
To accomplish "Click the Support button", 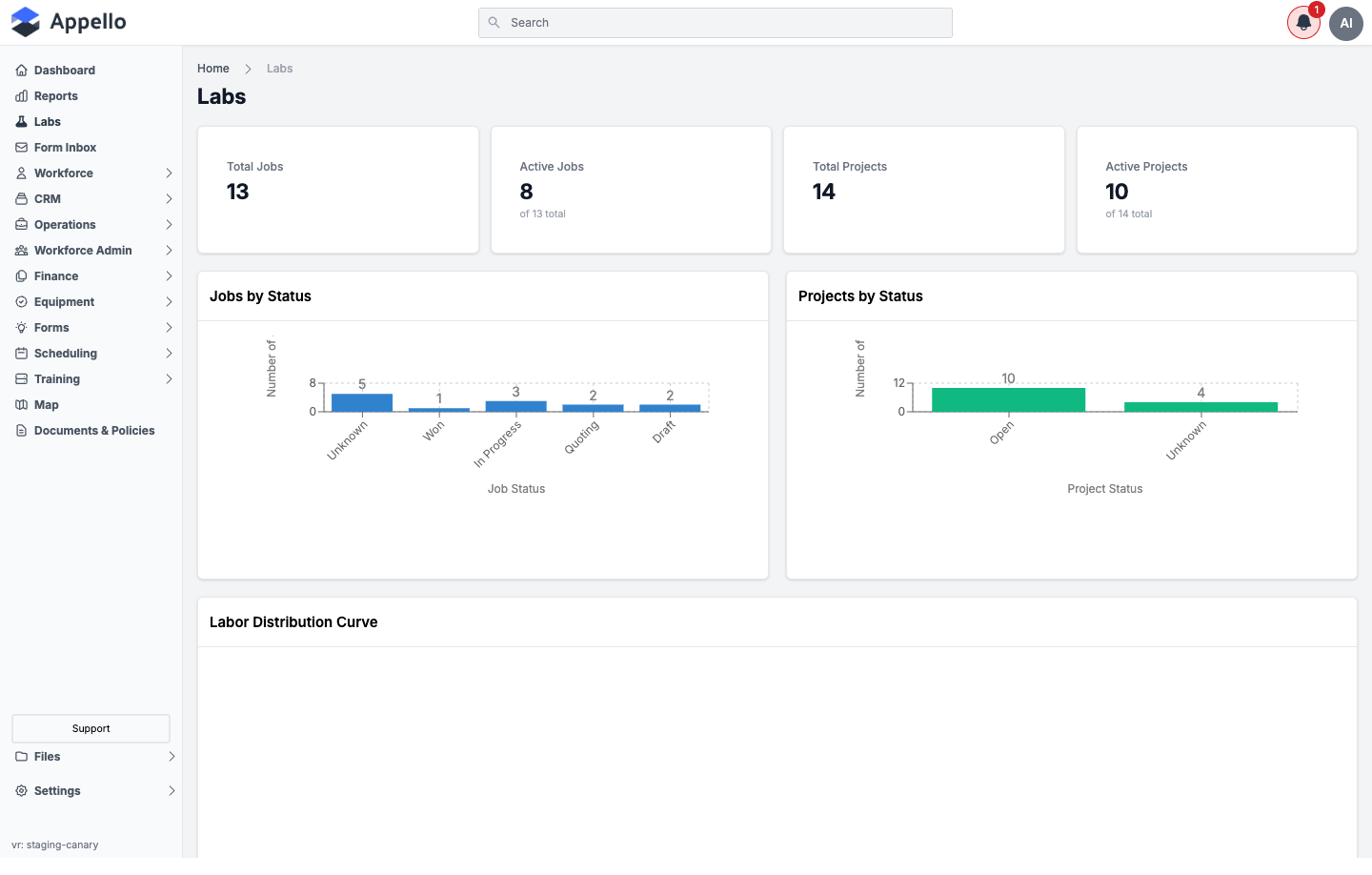I will click(91, 728).
